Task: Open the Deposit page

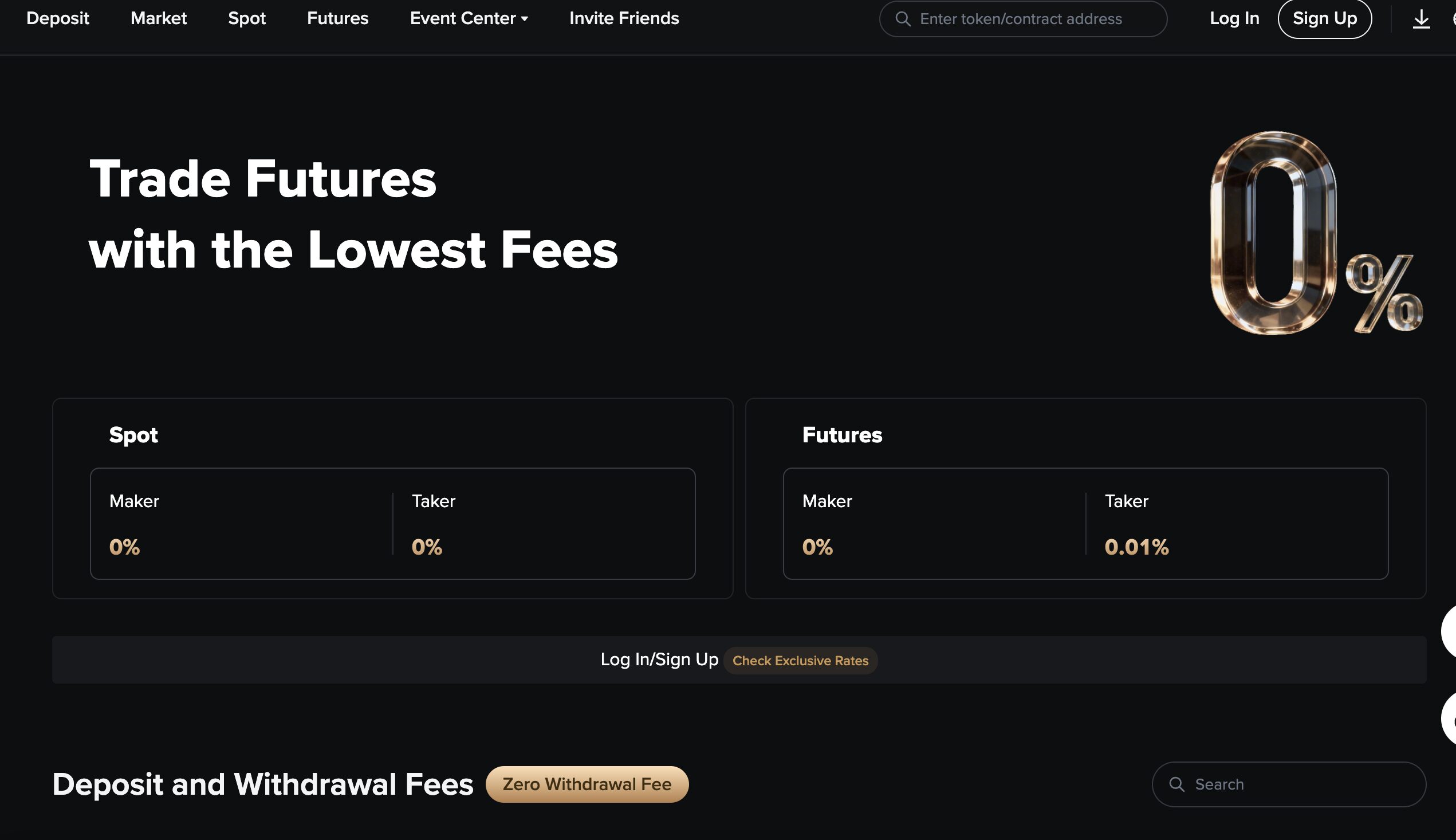Action: (x=58, y=18)
